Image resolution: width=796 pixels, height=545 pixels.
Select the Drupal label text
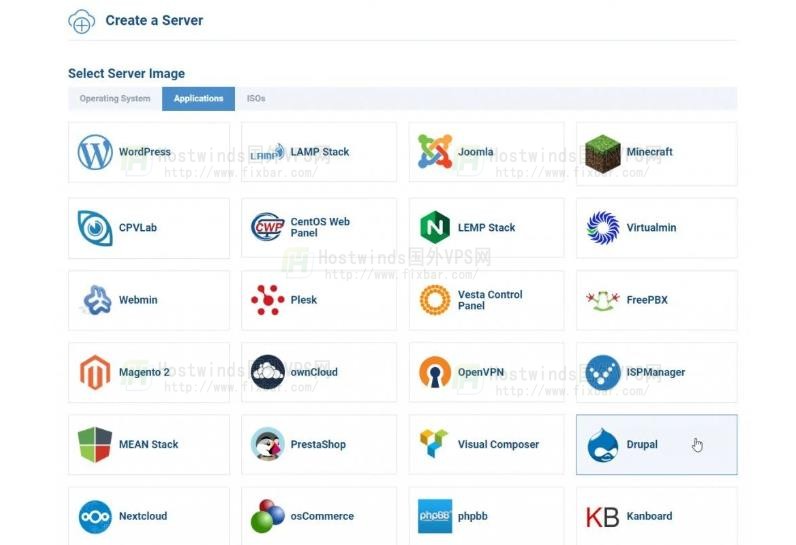[642, 445]
